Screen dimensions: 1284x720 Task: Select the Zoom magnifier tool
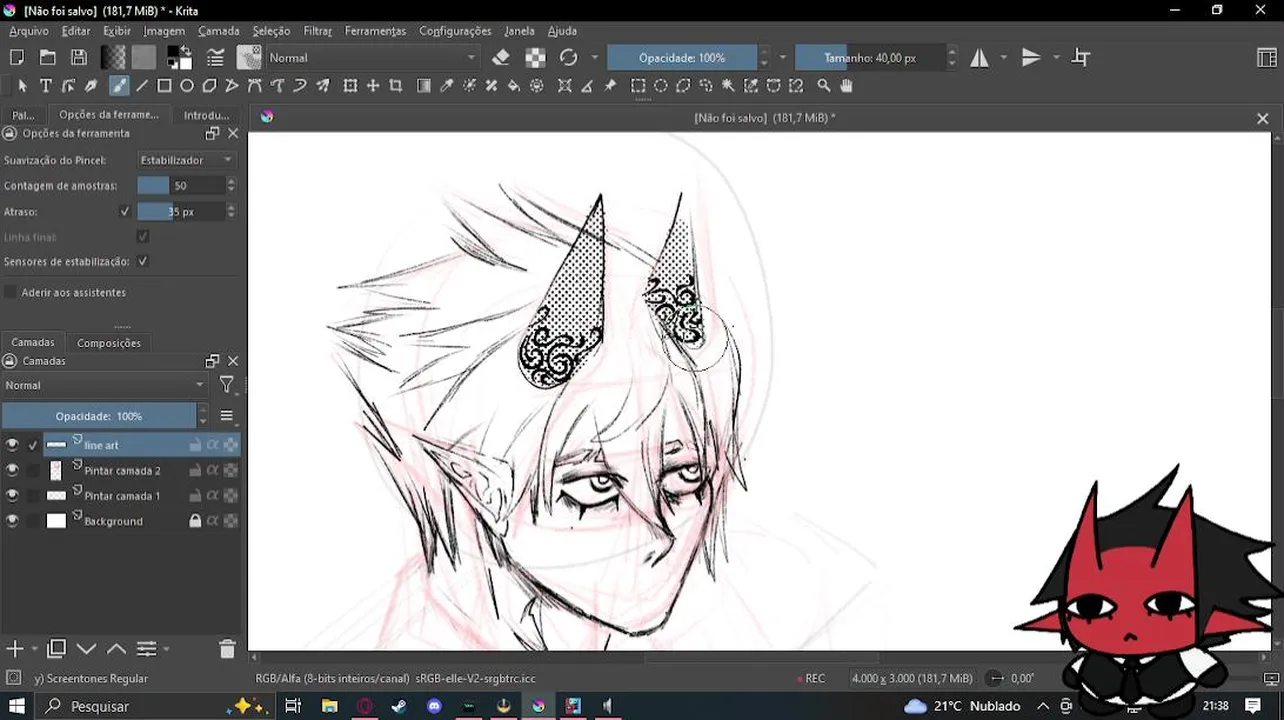824,86
